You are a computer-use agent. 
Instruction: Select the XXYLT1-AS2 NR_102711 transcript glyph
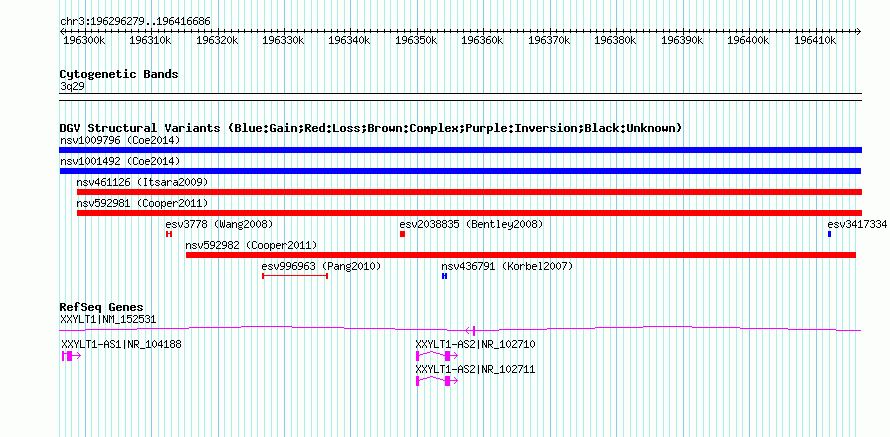coord(437,381)
